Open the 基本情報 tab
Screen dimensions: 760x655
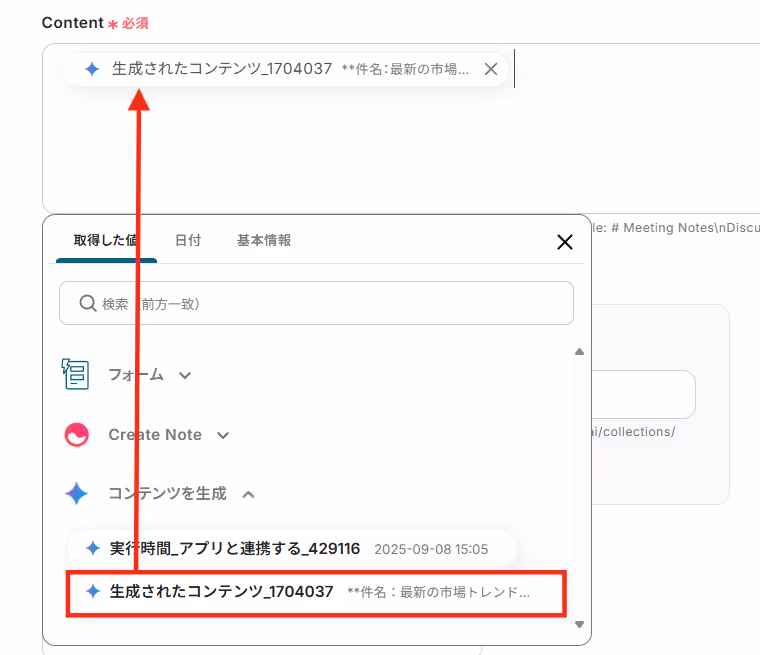[264, 240]
